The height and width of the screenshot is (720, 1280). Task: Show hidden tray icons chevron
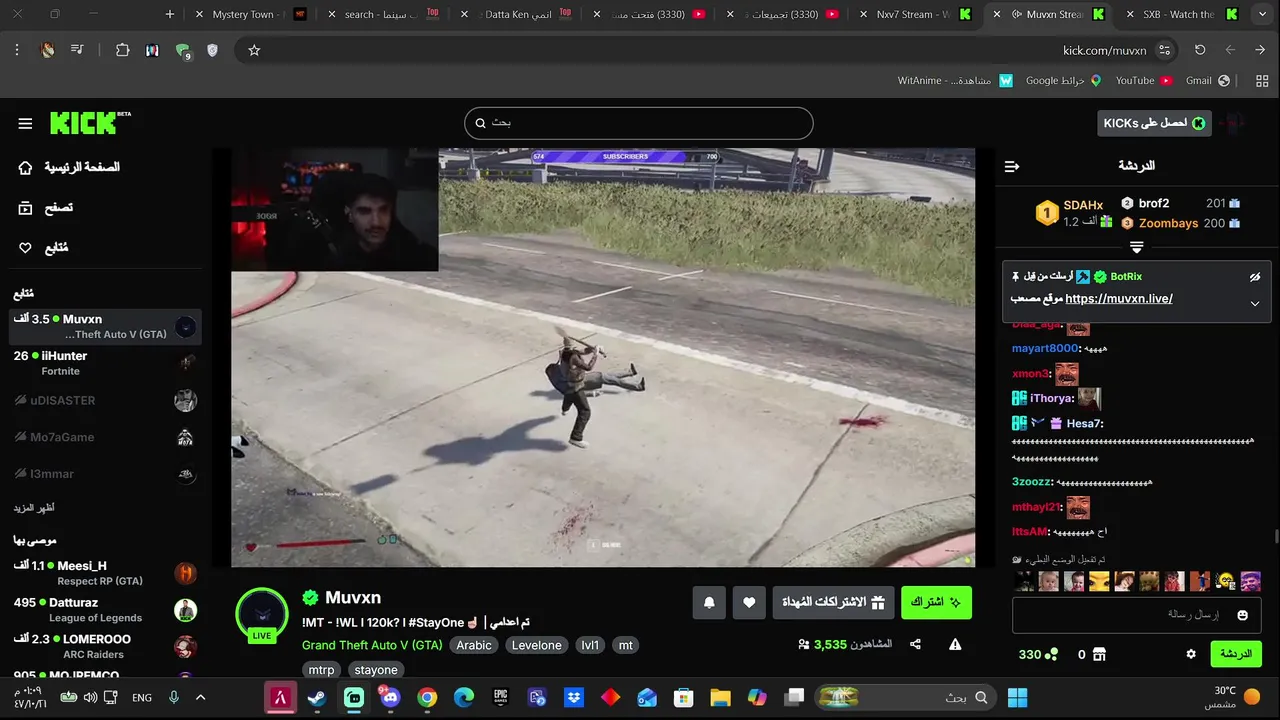click(x=200, y=697)
